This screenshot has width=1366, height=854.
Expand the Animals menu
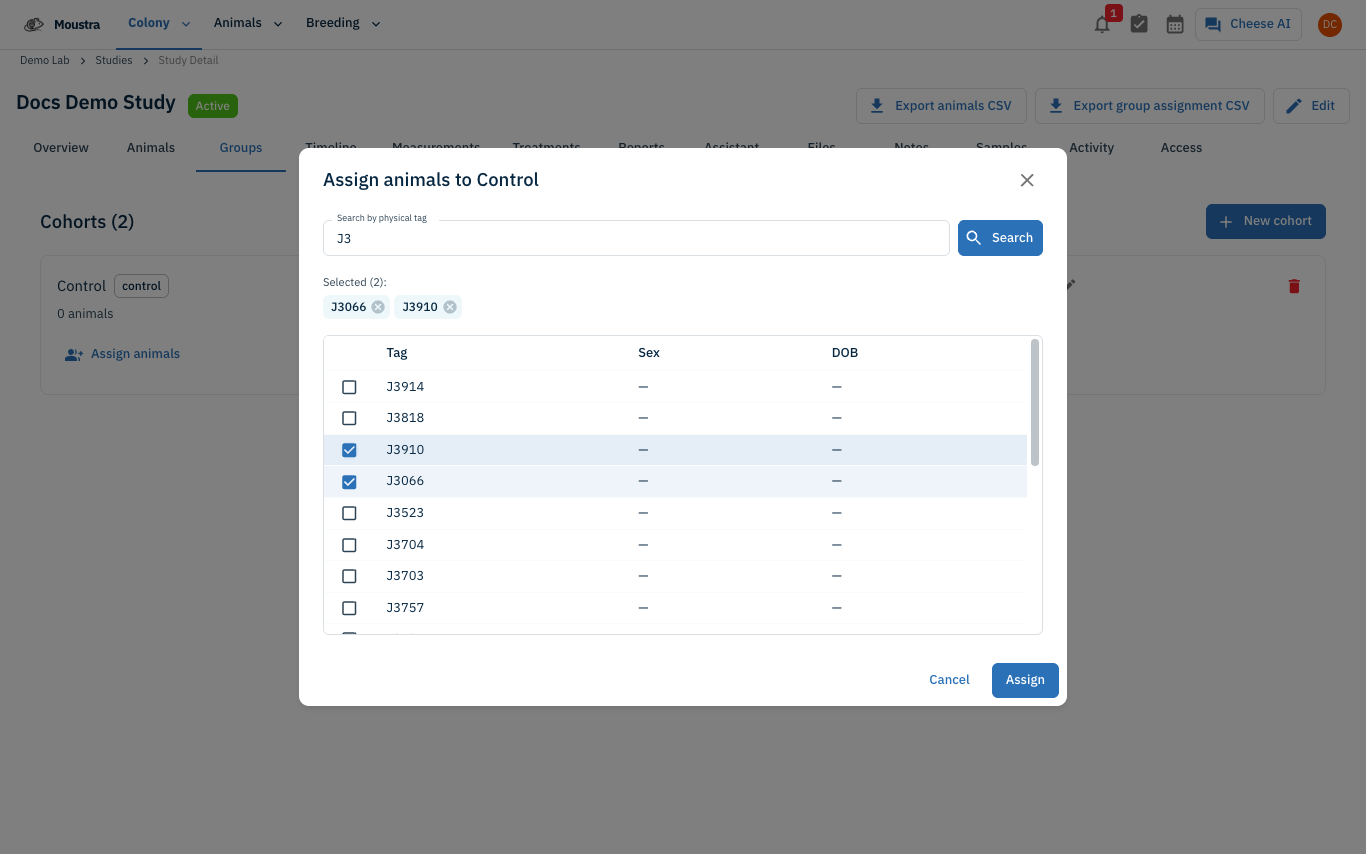coord(248,24)
